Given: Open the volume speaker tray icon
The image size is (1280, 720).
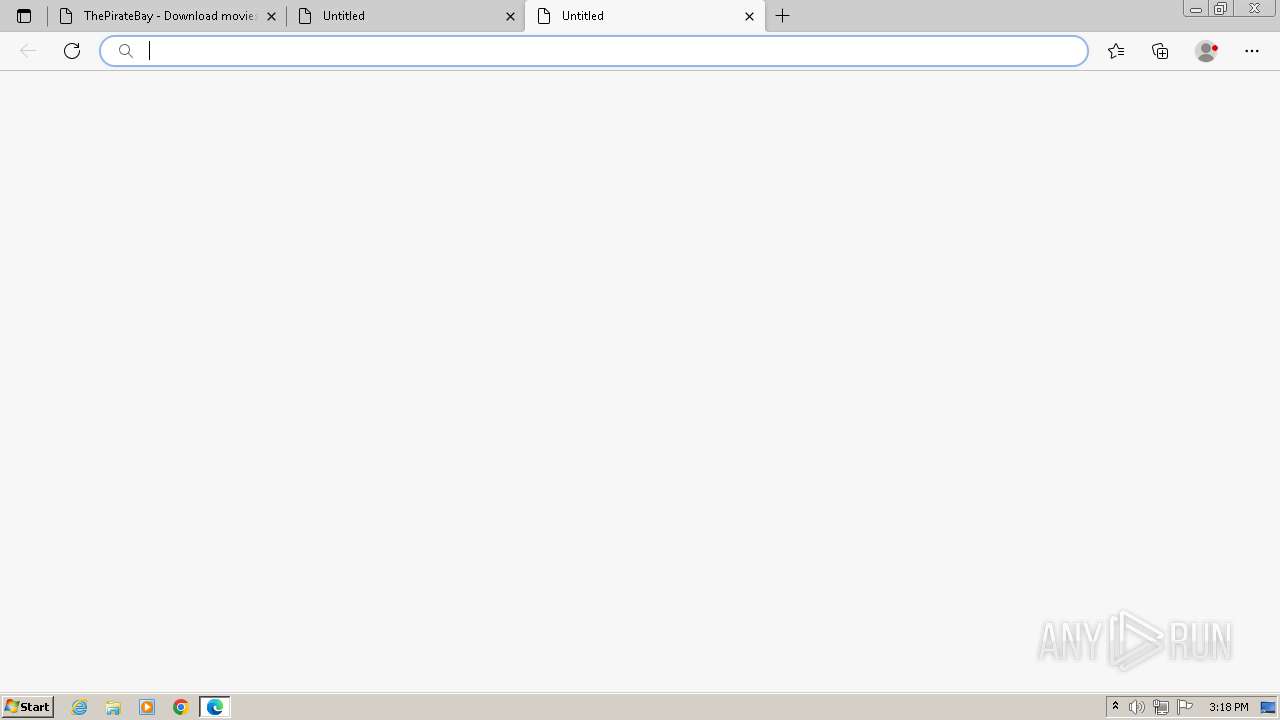Looking at the screenshot, I should click(1137, 707).
